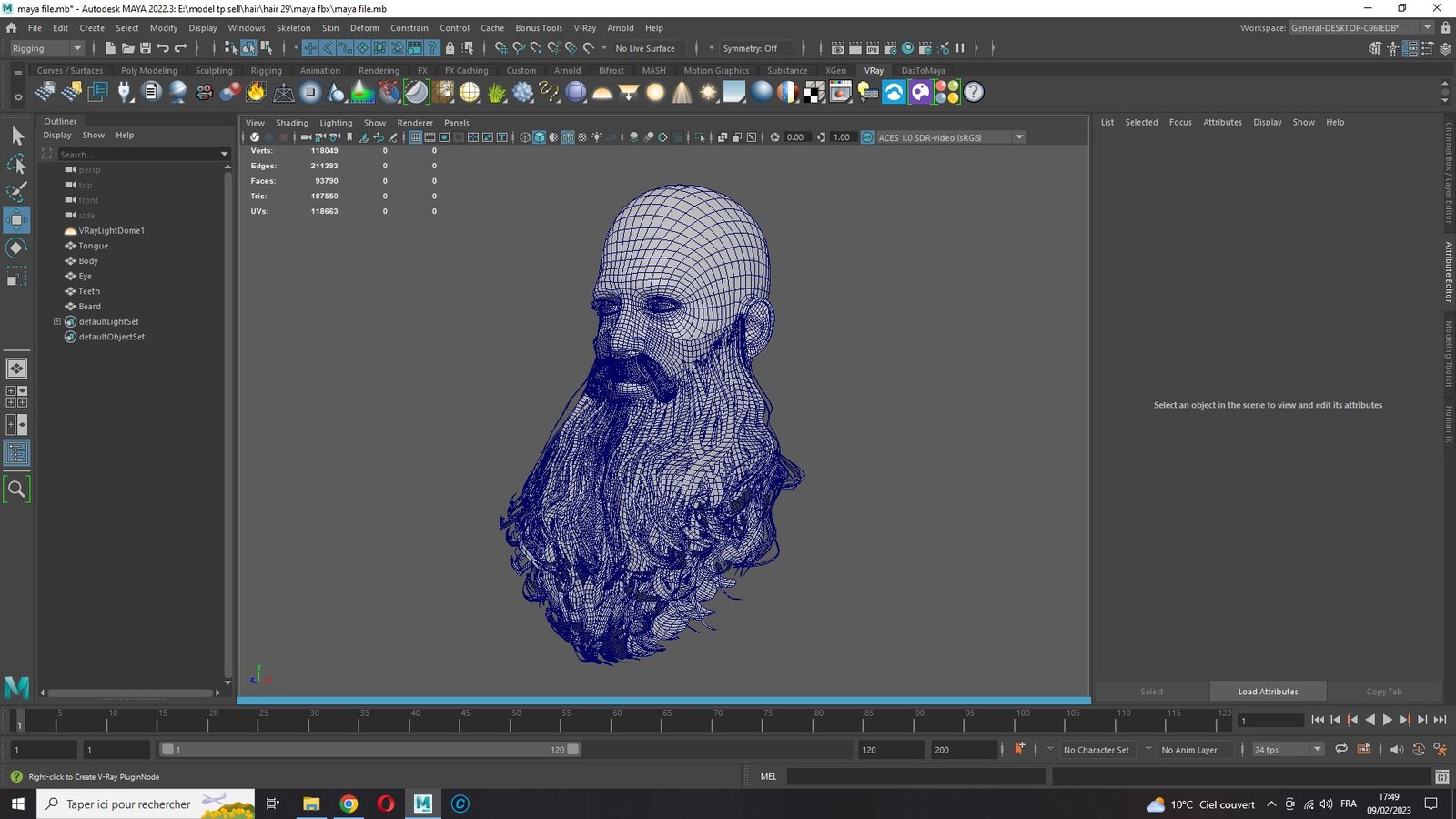Click the save scene icon

[x=146, y=48]
